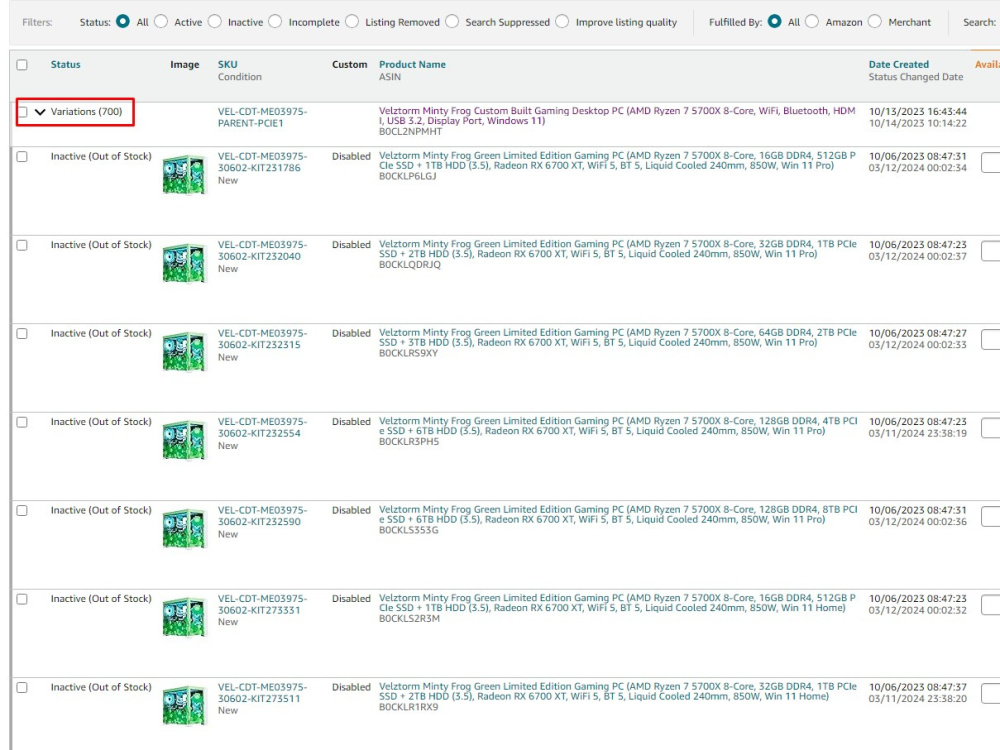Filter status by Listing Removed
Screen dimensions: 1000x750
pyautogui.click(x=352, y=22)
